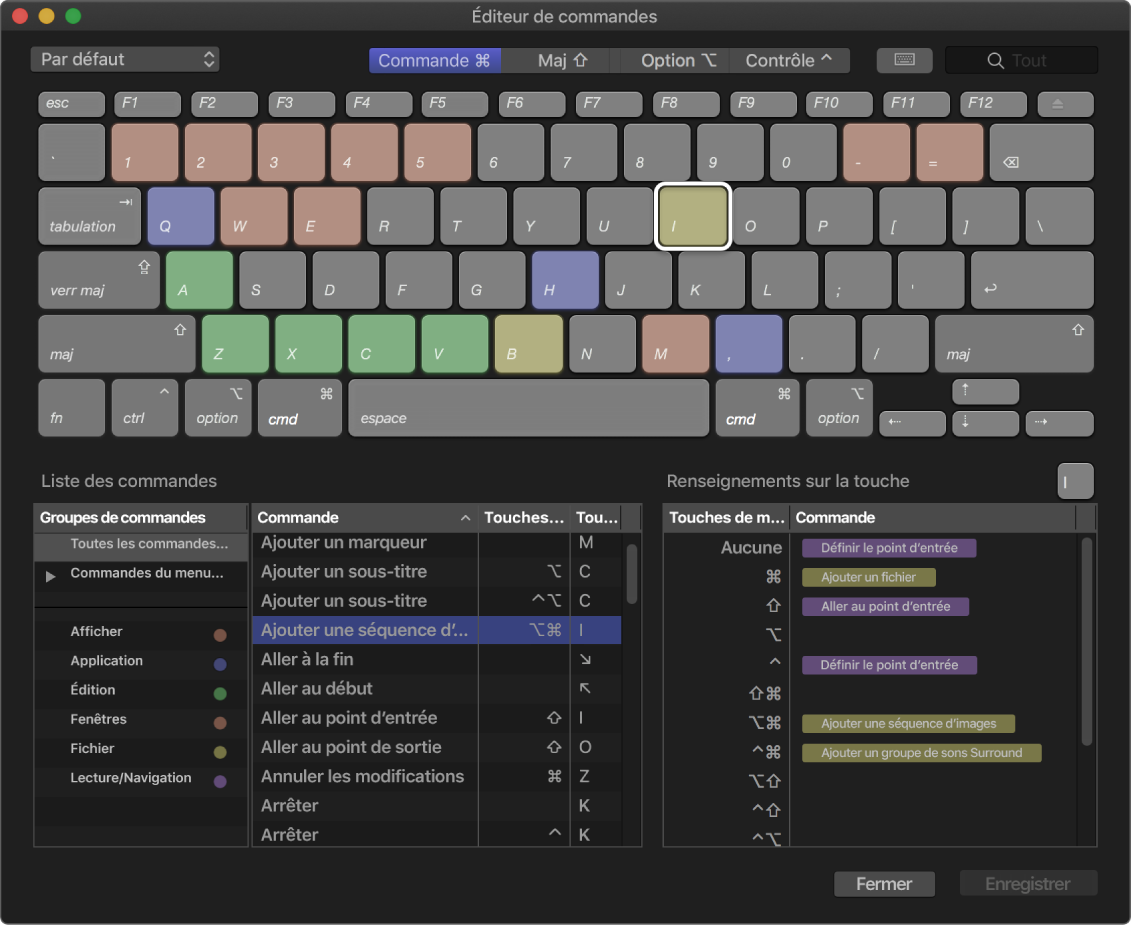Click the Fermer button
This screenshot has height=926, width=1133.
pyautogui.click(x=884, y=884)
